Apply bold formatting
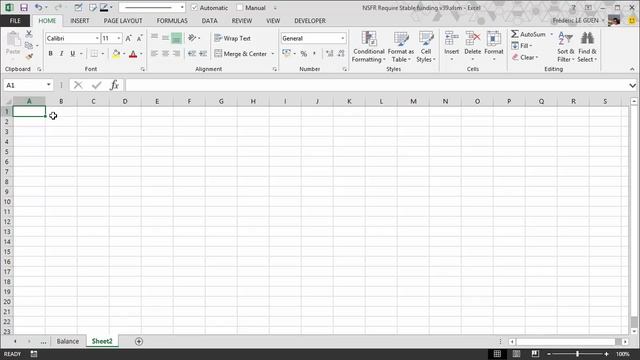 (51, 53)
